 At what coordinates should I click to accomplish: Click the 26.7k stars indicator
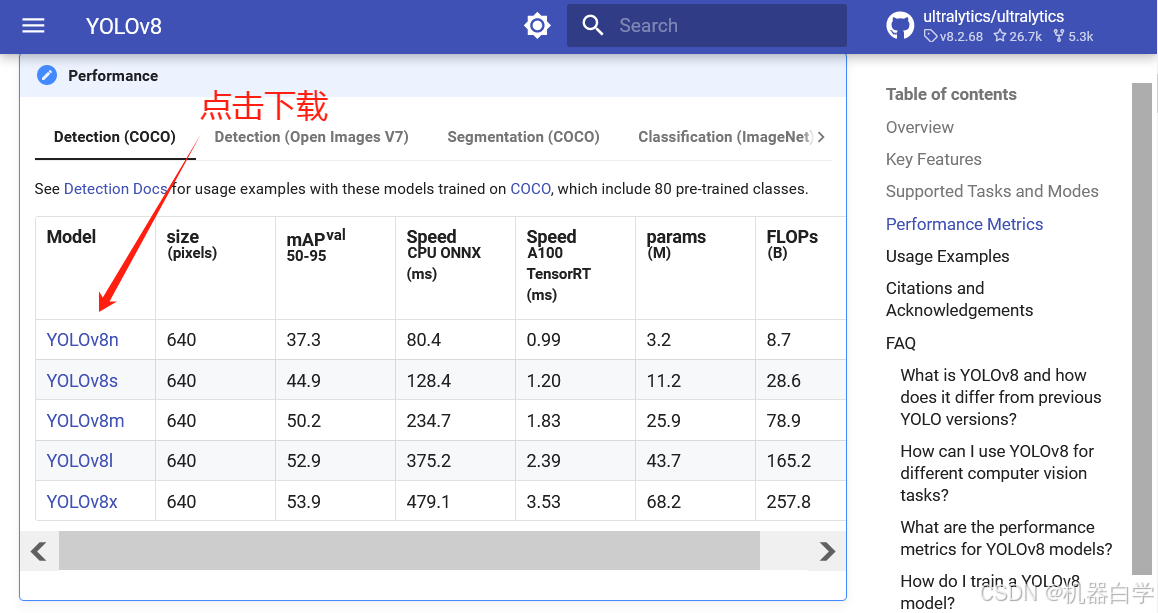[x=1018, y=36]
